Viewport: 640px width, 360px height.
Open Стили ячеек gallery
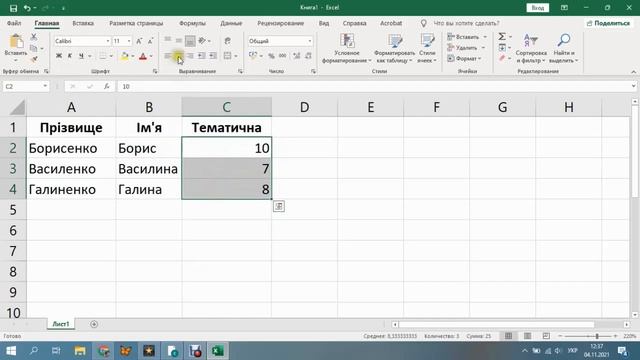(427, 49)
